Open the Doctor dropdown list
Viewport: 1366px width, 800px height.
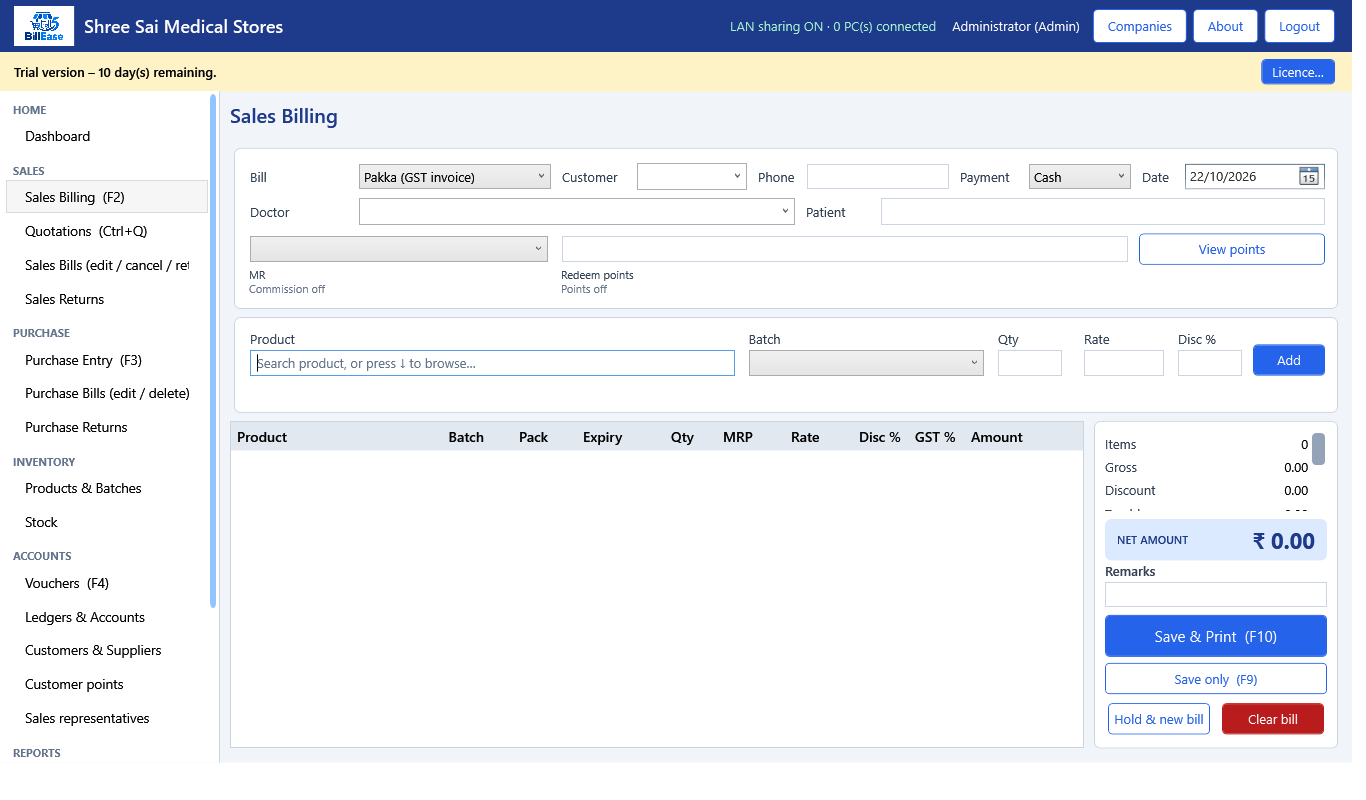(x=577, y=212)
